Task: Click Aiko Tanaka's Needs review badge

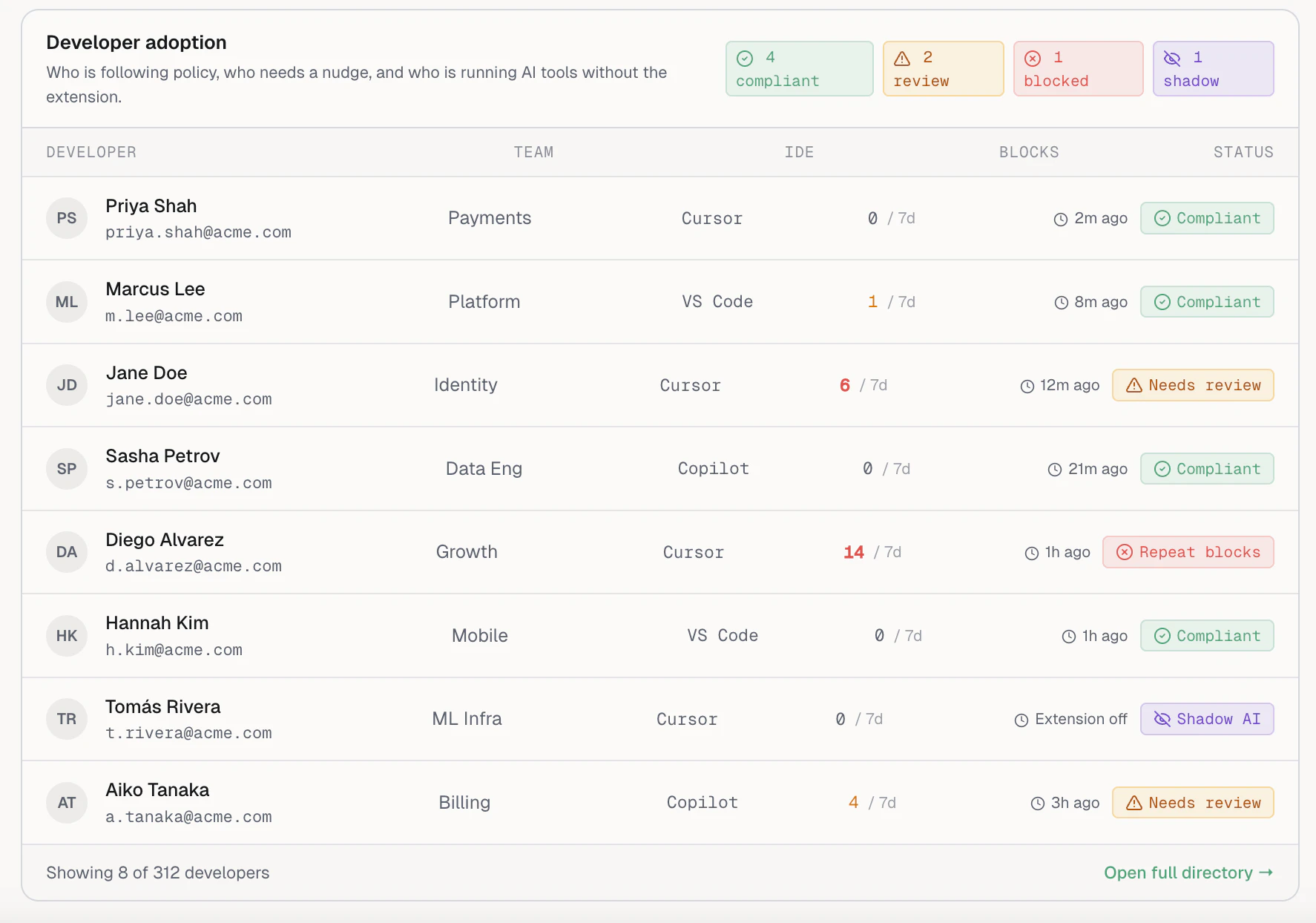Action: click(1192, 802)
